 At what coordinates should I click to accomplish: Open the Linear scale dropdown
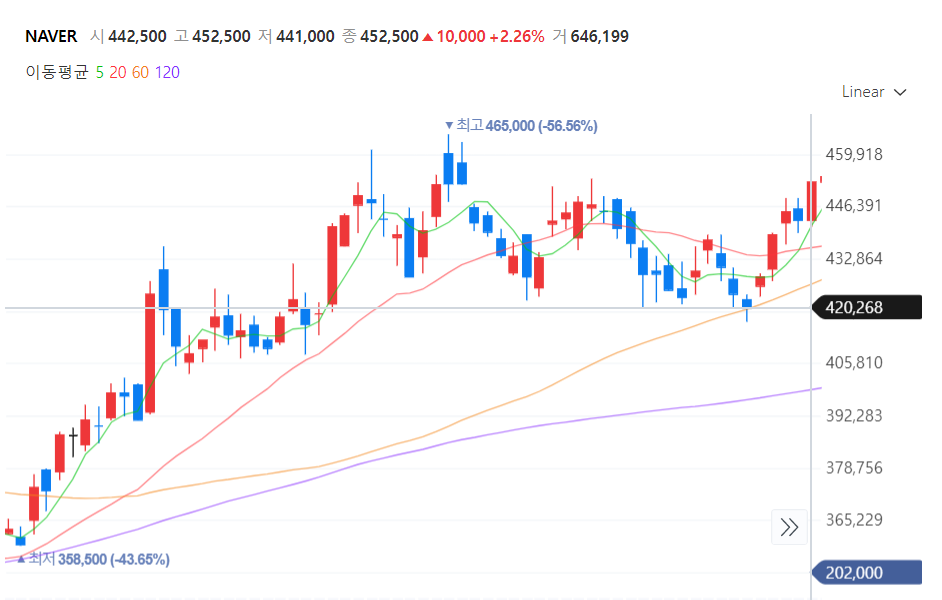[874, 92]
